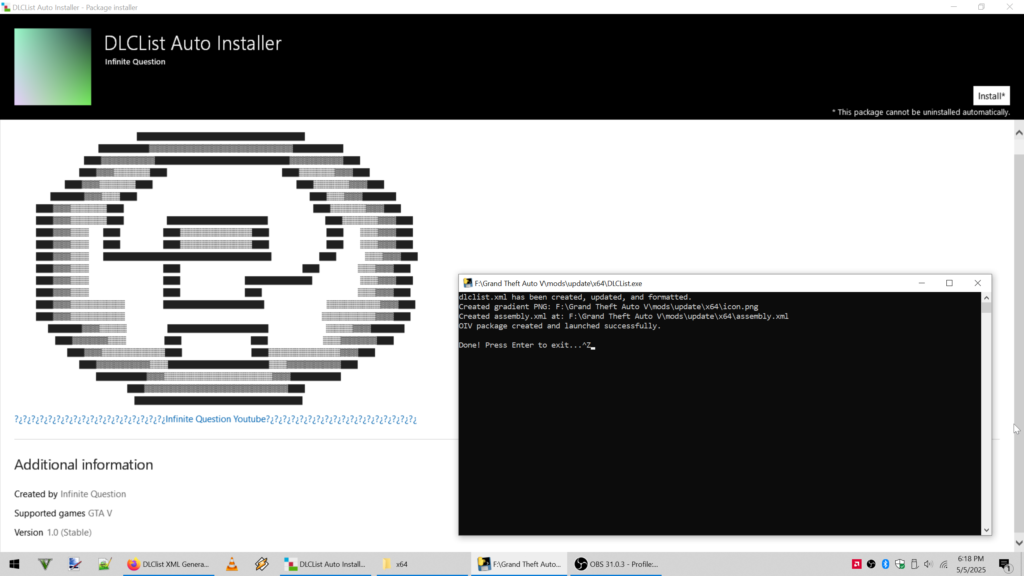This screenshot has height=576, width=1024.
Task: Switch to the Firefox DLCList XML Generator window
Action: 168,564
